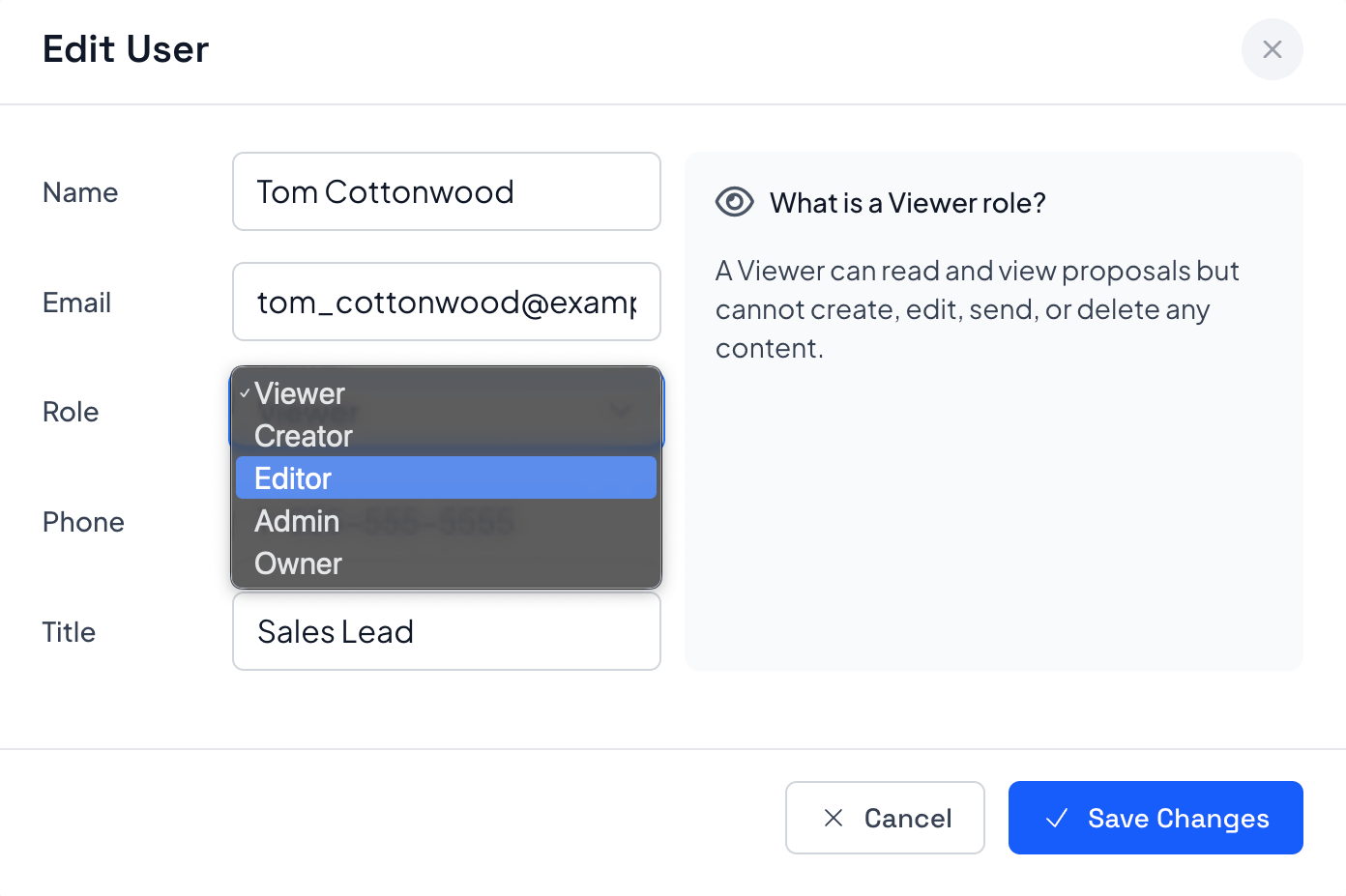Click the X icon inside Cancel button
The height and width of the screenshot is (896, 1346).
pos(833,818)
